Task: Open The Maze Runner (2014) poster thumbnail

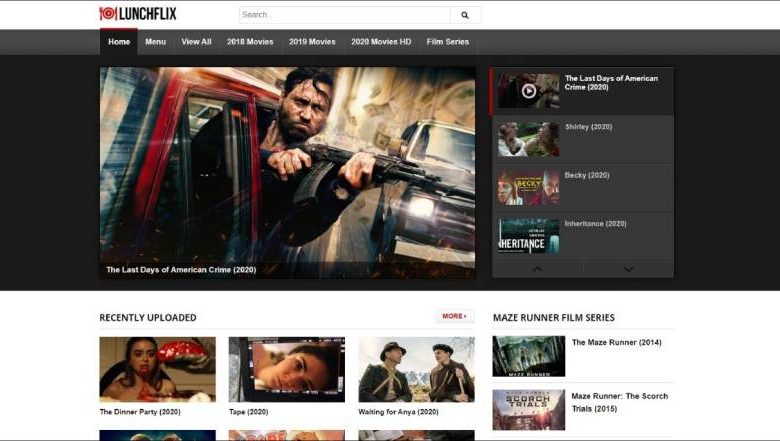Action: [529, 356]
